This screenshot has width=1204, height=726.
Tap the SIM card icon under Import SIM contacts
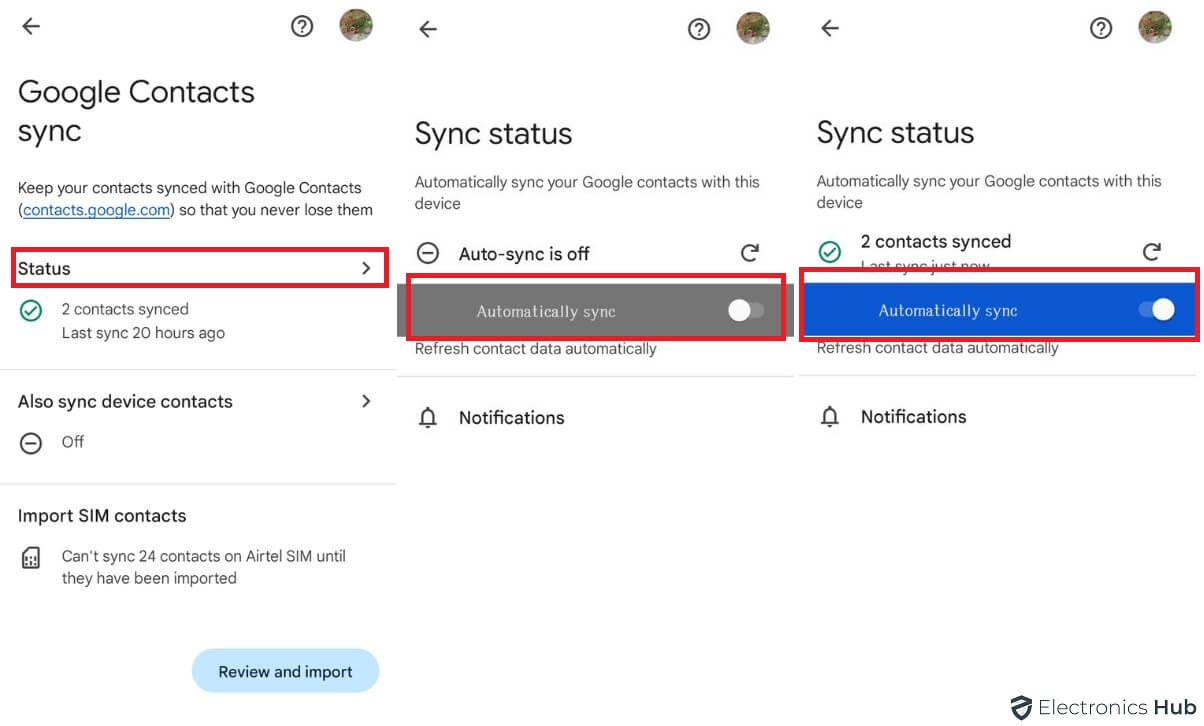click(31, 558)
